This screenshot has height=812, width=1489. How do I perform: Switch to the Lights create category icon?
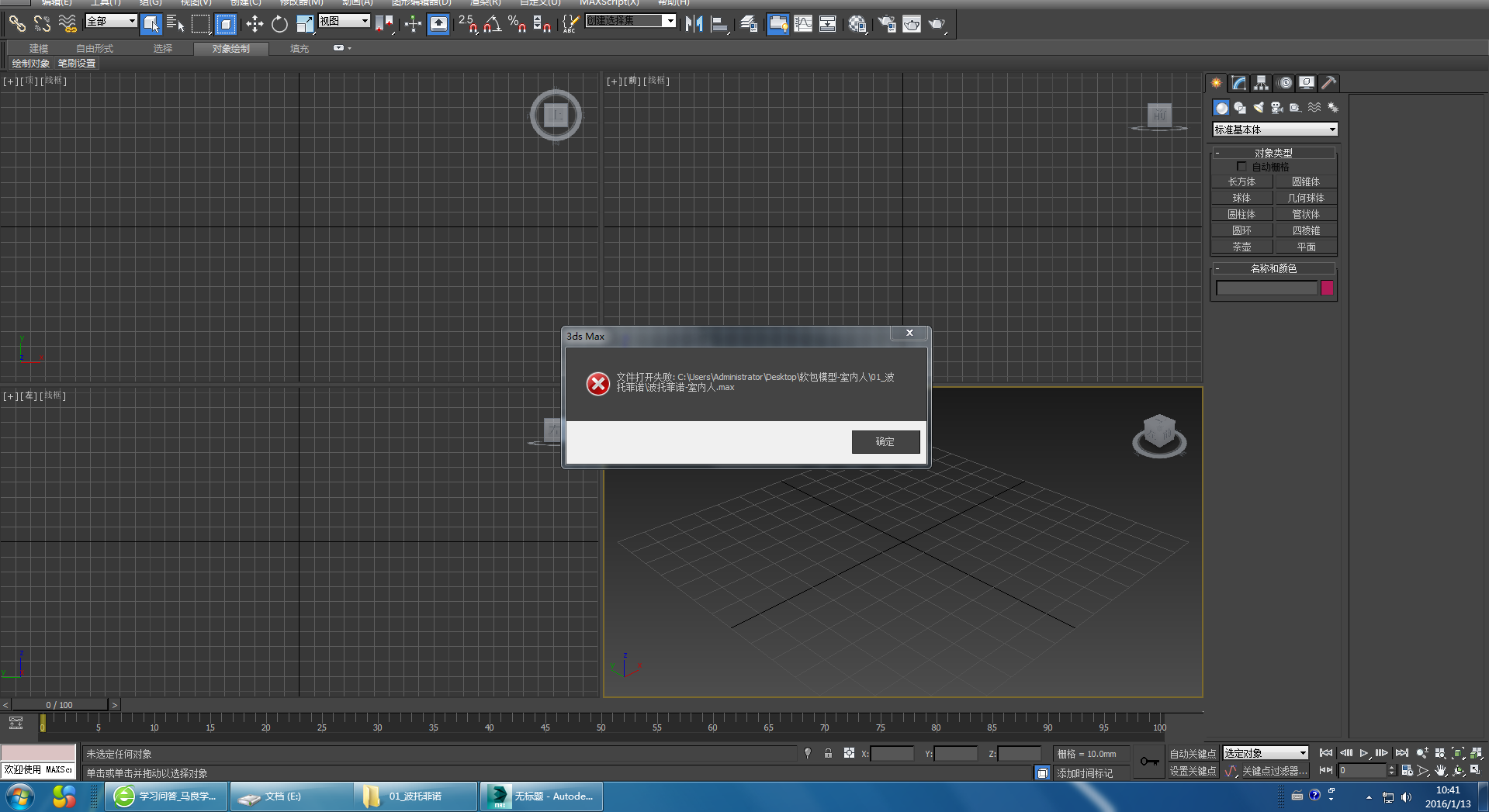1259,108
